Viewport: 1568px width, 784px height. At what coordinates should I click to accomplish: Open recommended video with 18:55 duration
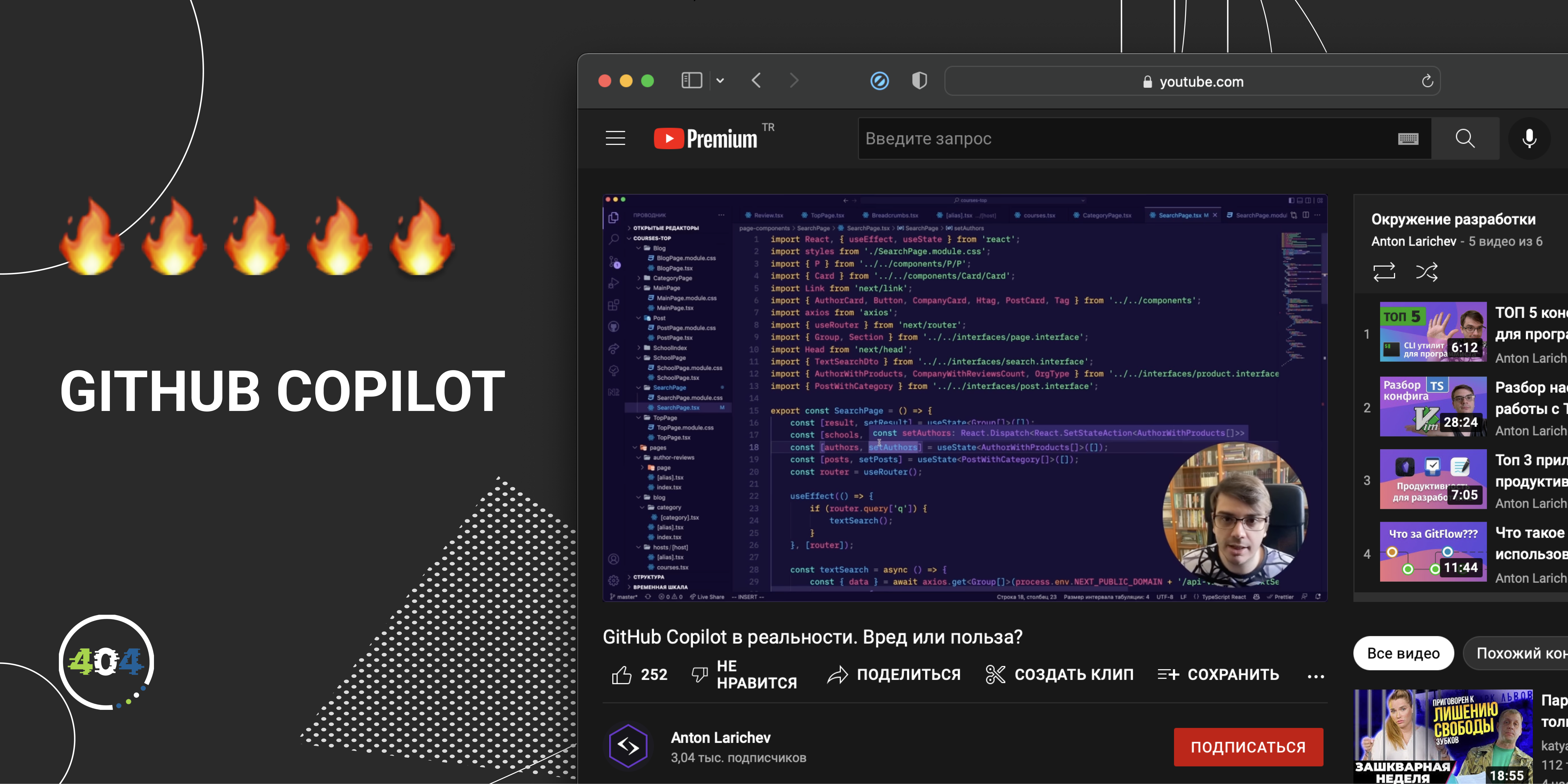click(1444, 736)
